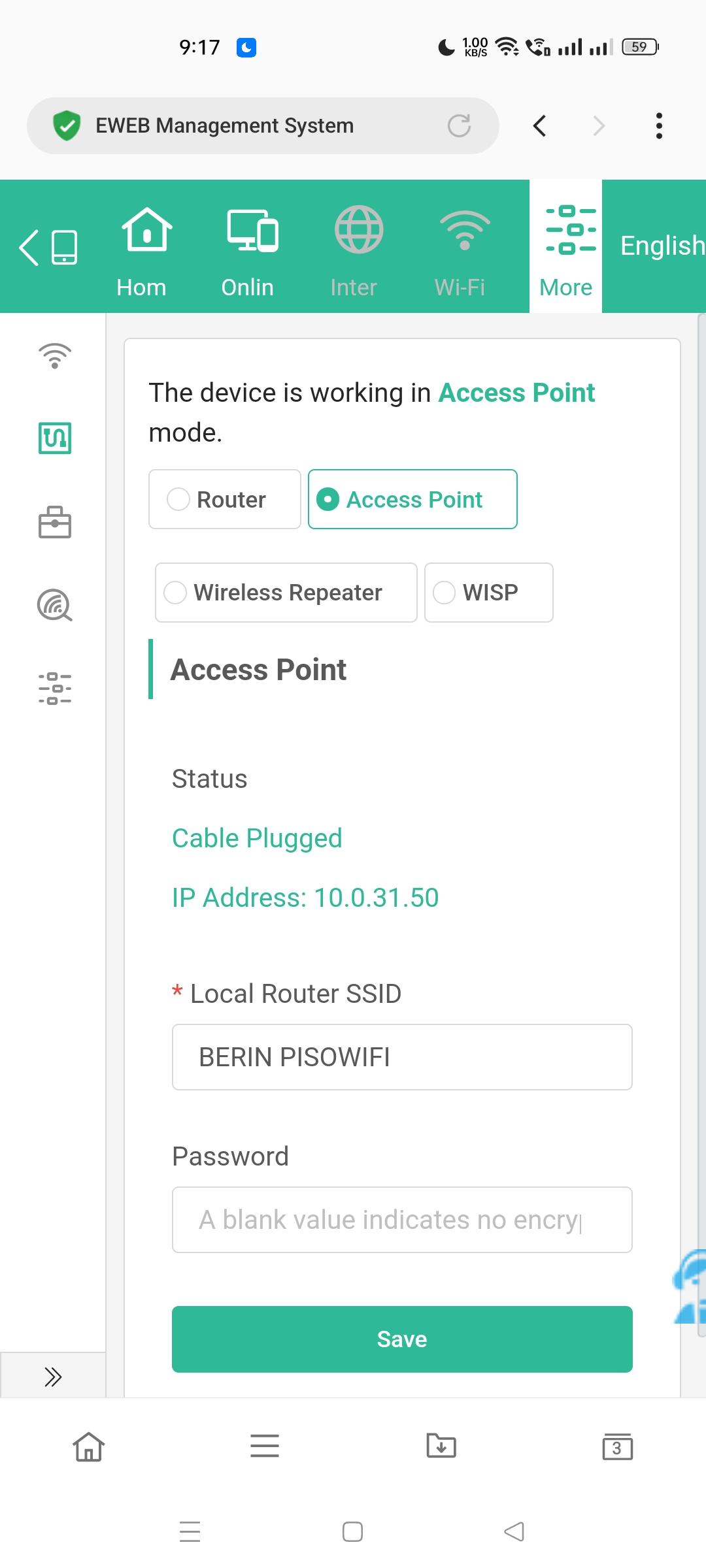Image resolution: width=706 pixels, height=1568 pixels.
Task: Click the network diagnostics radar icon
Action: [55, 605]
